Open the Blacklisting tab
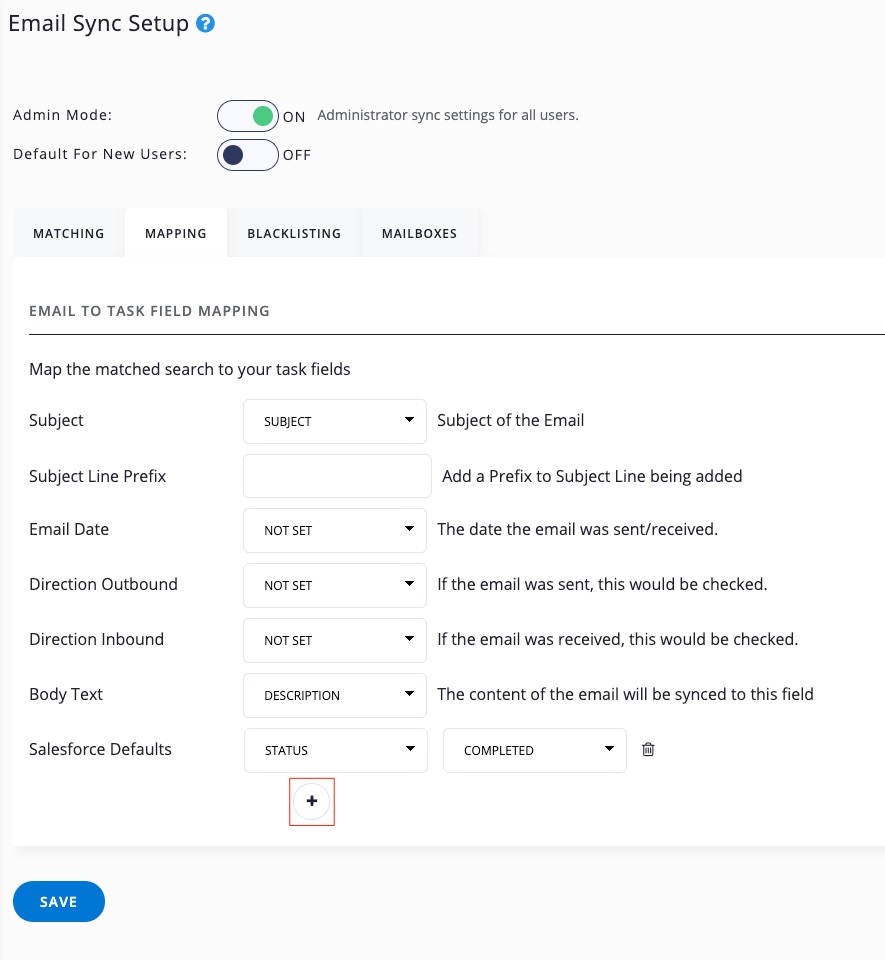The height and width of the screenshot is (960, 885). tap(294, 233)
